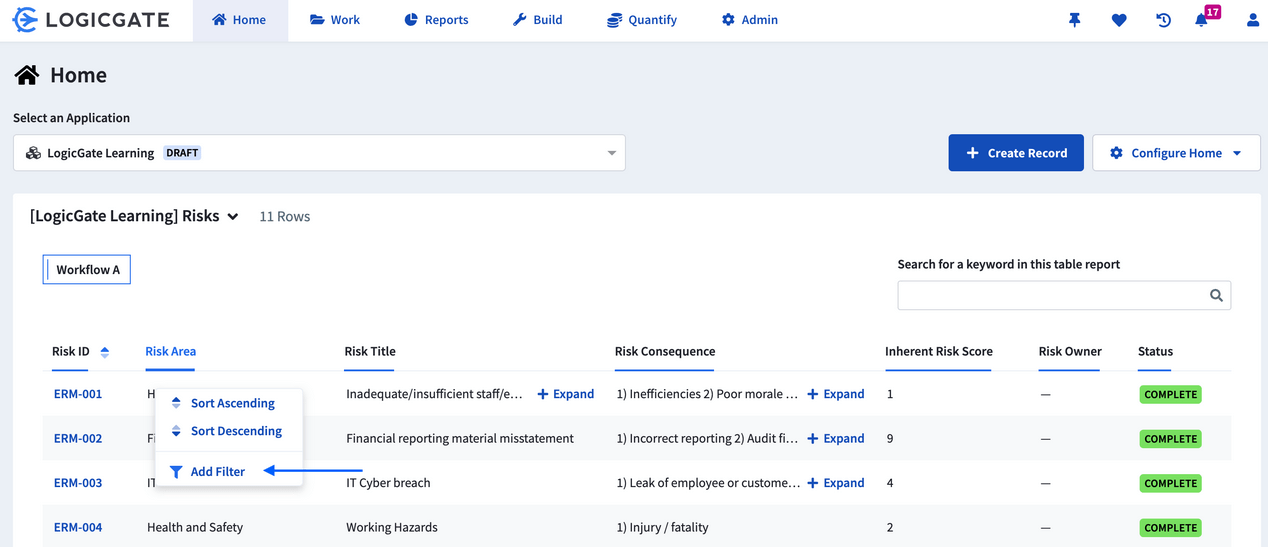This screenshot has width=1268, height=547.
Task: Click the Risk Owner column header
Action: click(1070, 351)
